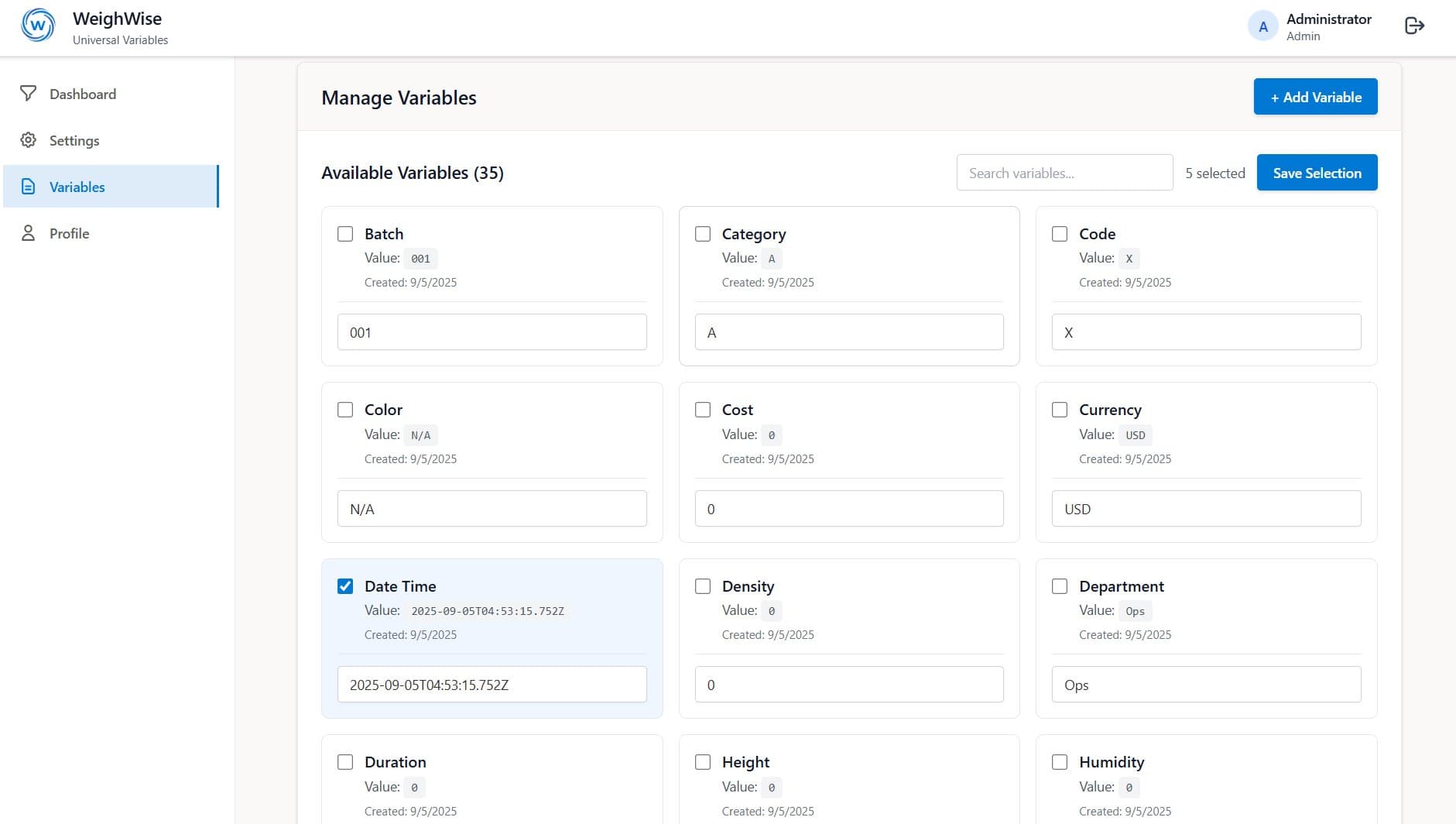Click the Administrator user name
Screen dimensions: 1456x824
click(1329, 19)
